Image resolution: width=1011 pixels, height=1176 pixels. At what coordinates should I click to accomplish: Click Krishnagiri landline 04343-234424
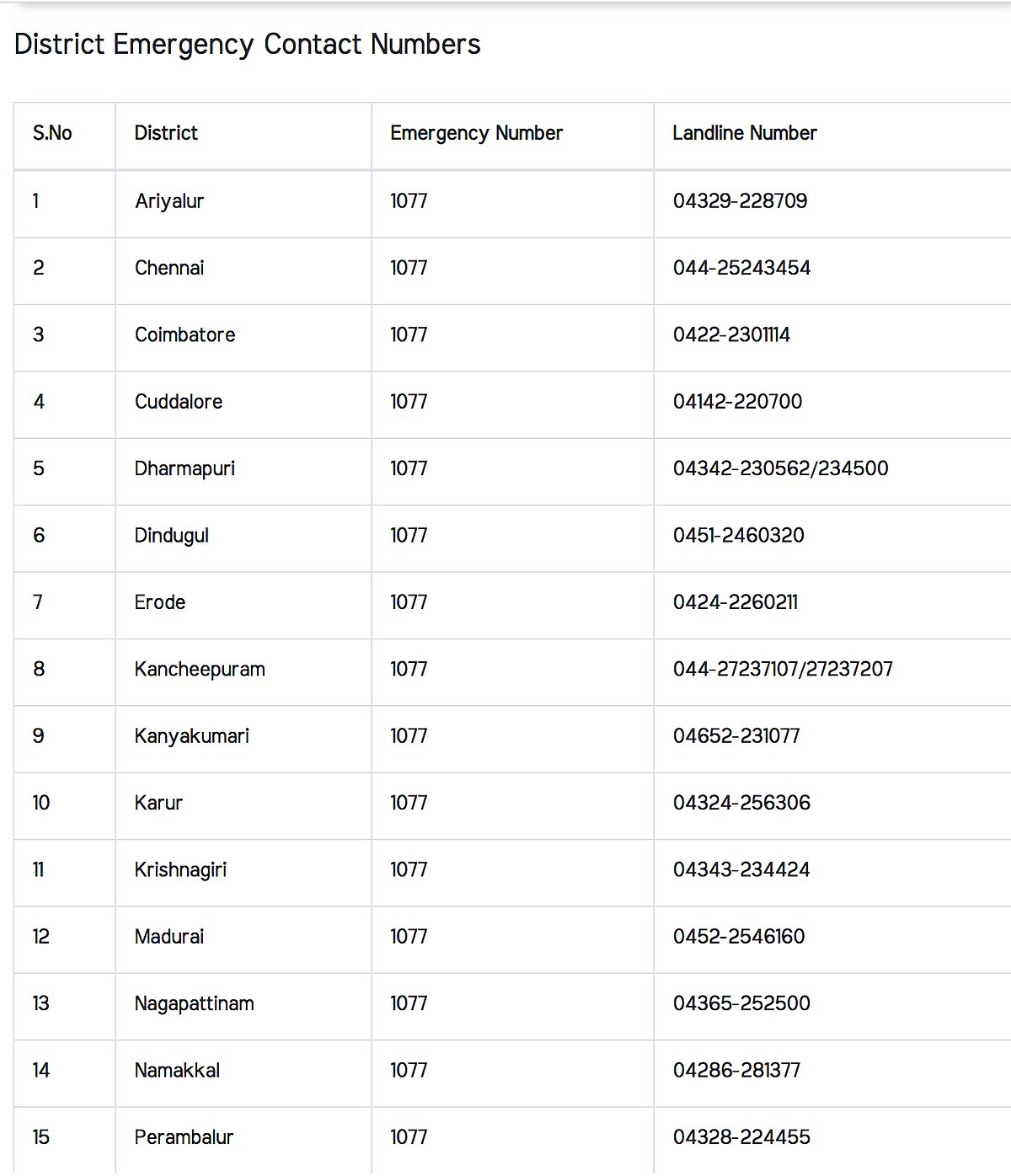click(741, 870)
